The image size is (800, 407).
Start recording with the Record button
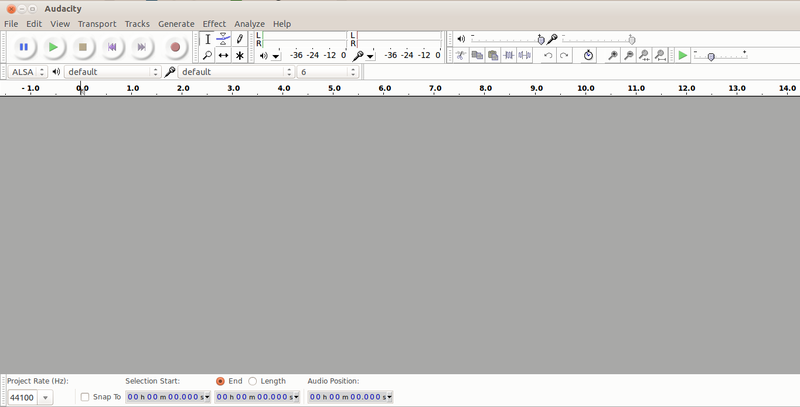(x=175, y=47)
